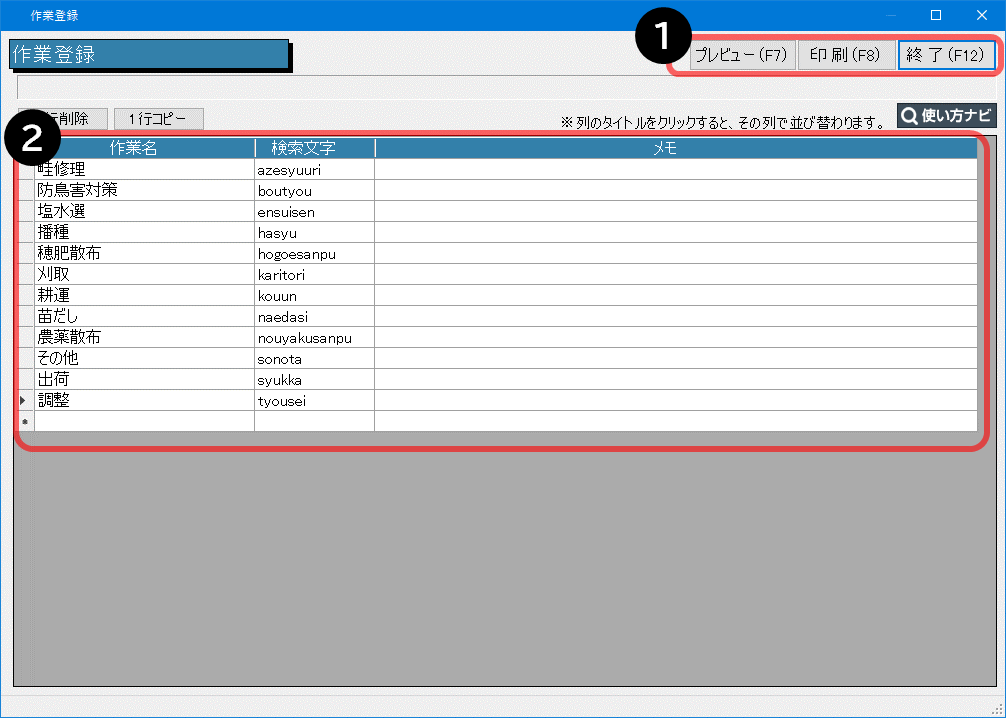Select the row header for 調整
1006x718 pixels.
[x=25, y=401]
